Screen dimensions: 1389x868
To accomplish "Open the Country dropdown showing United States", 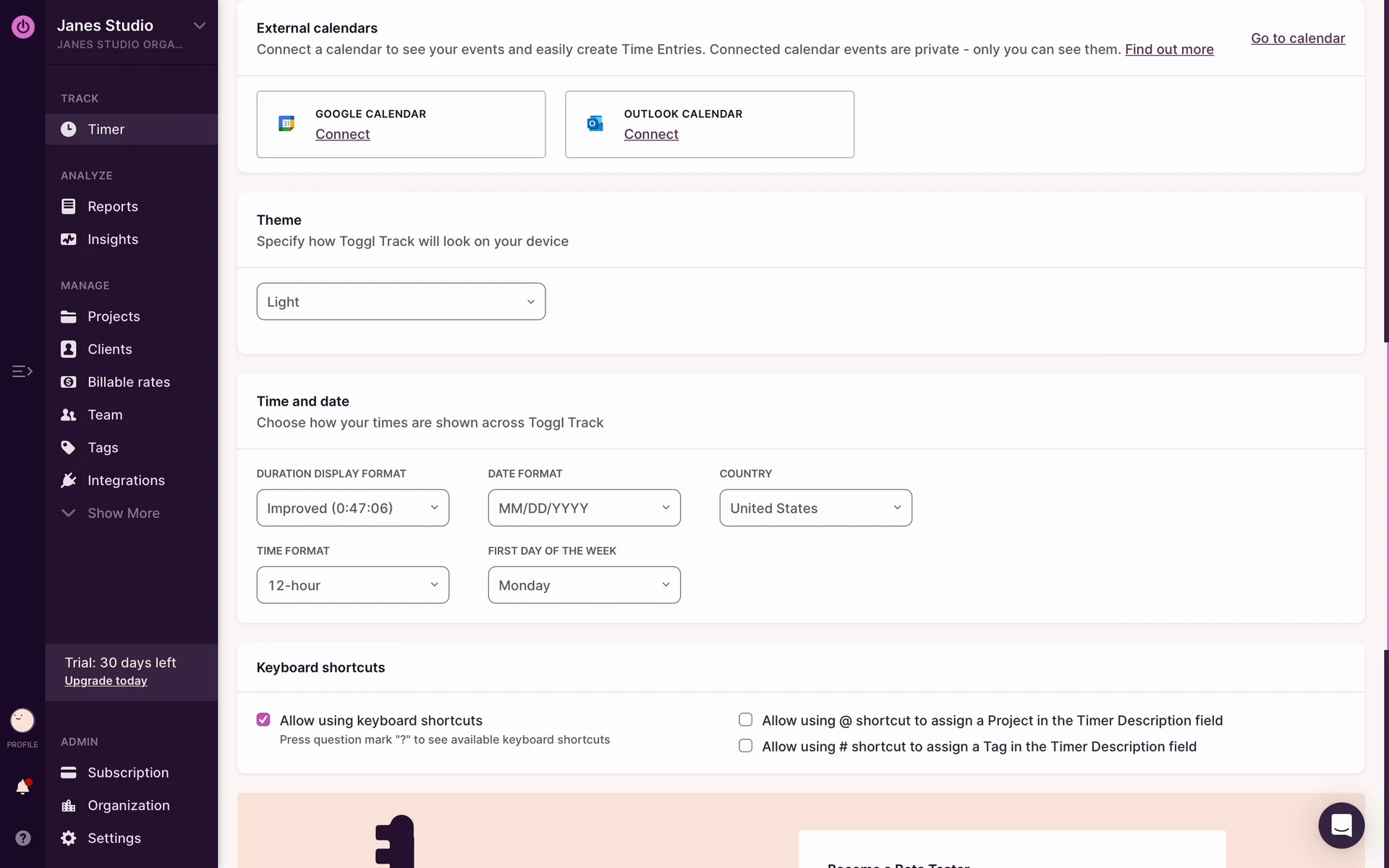I will pos(815,508).
